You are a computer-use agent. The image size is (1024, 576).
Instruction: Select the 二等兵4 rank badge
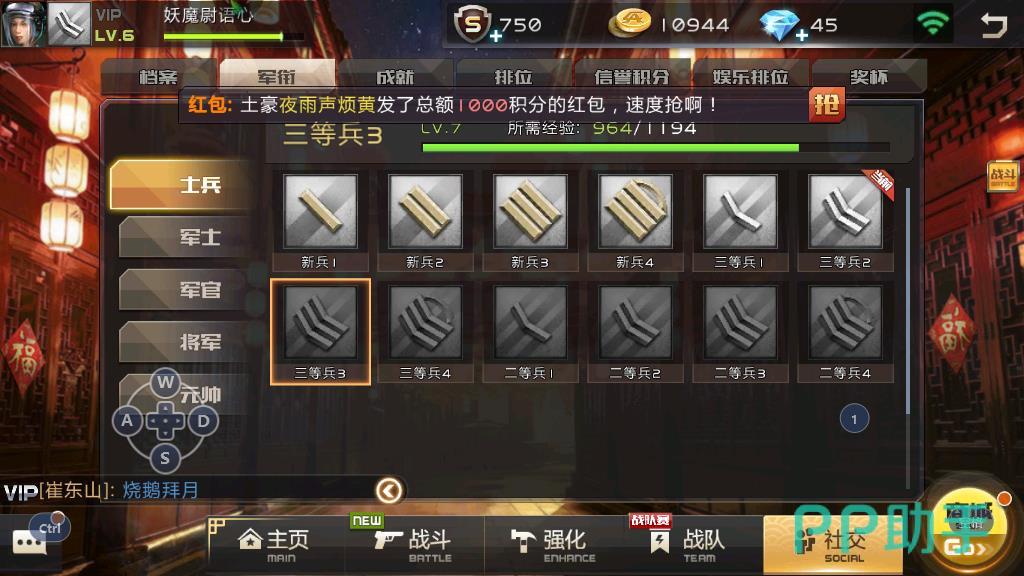pos(845,333)
